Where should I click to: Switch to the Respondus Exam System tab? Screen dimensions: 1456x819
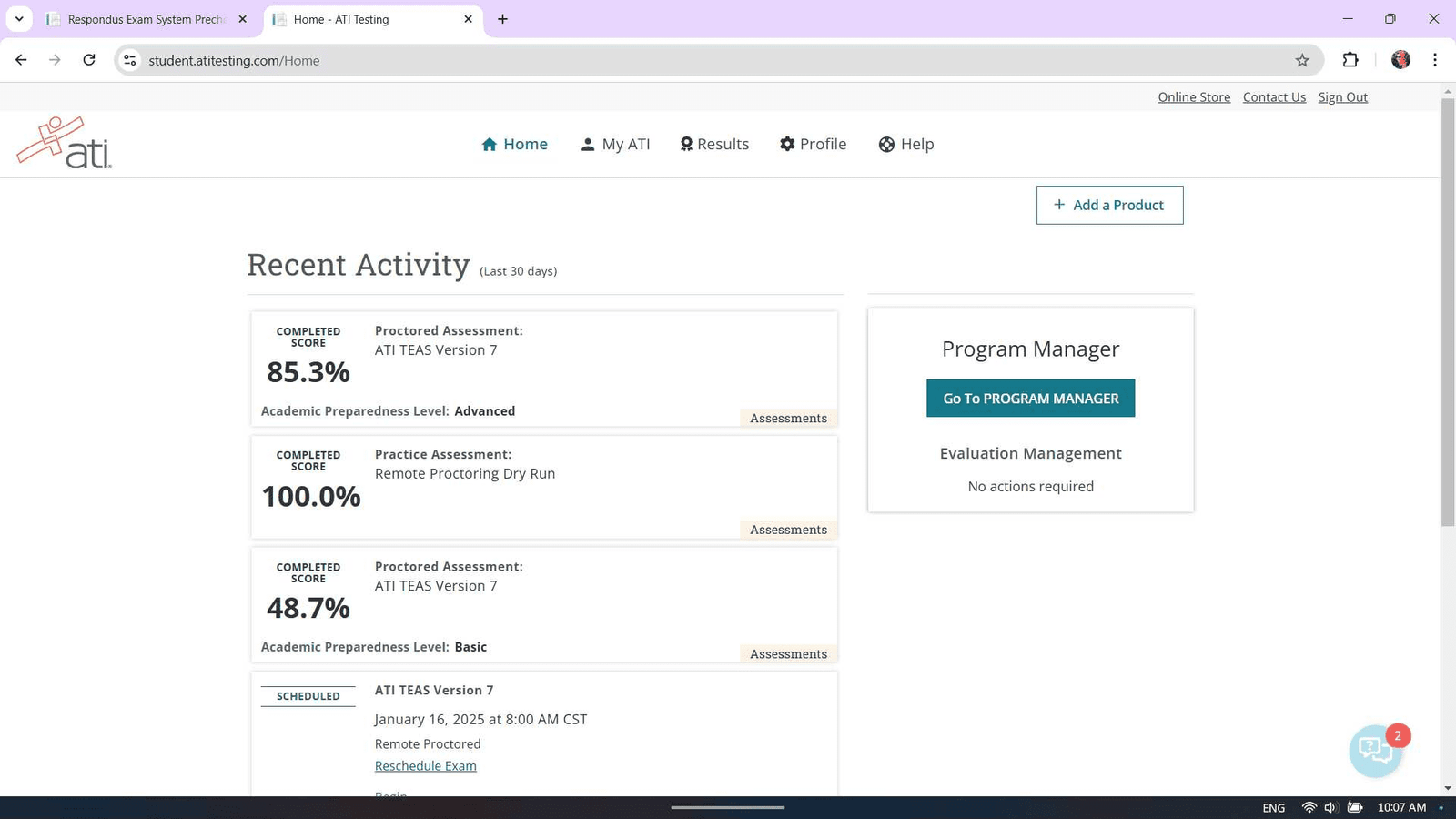146,19
